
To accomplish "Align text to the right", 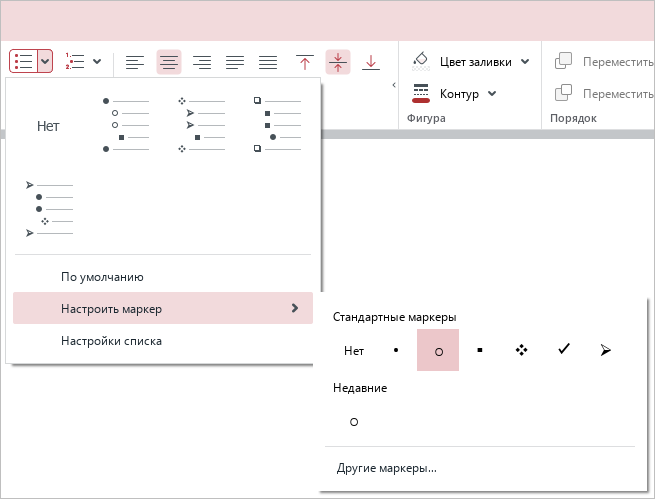I will [202, 62].
